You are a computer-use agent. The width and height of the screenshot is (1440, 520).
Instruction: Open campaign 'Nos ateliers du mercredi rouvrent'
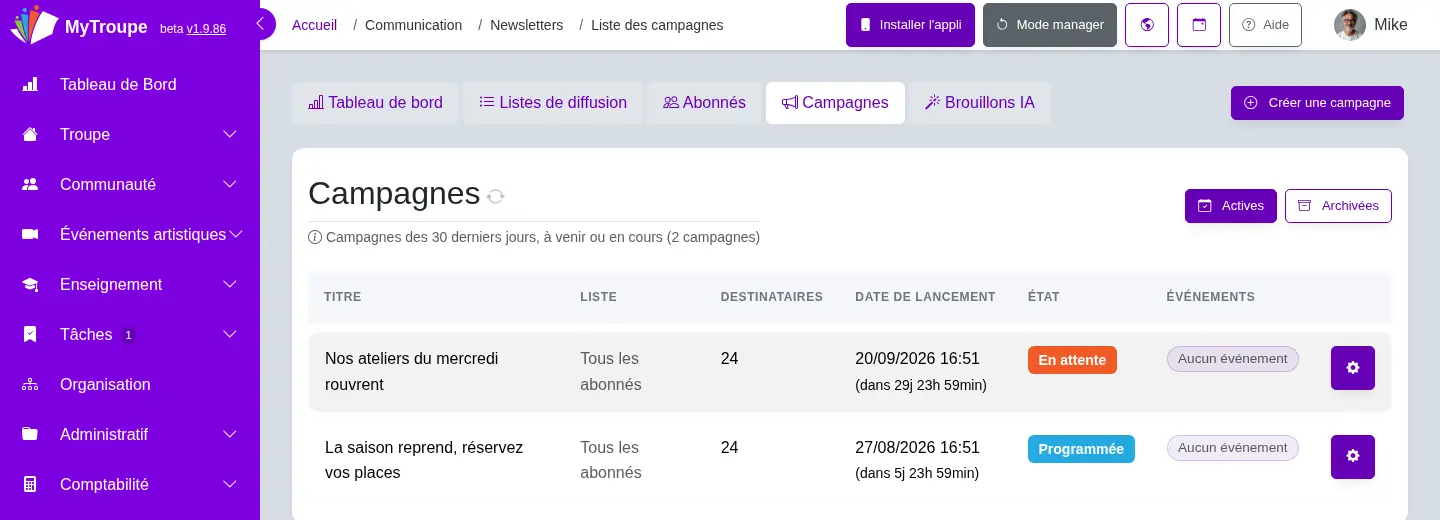[x=411, y=371]
